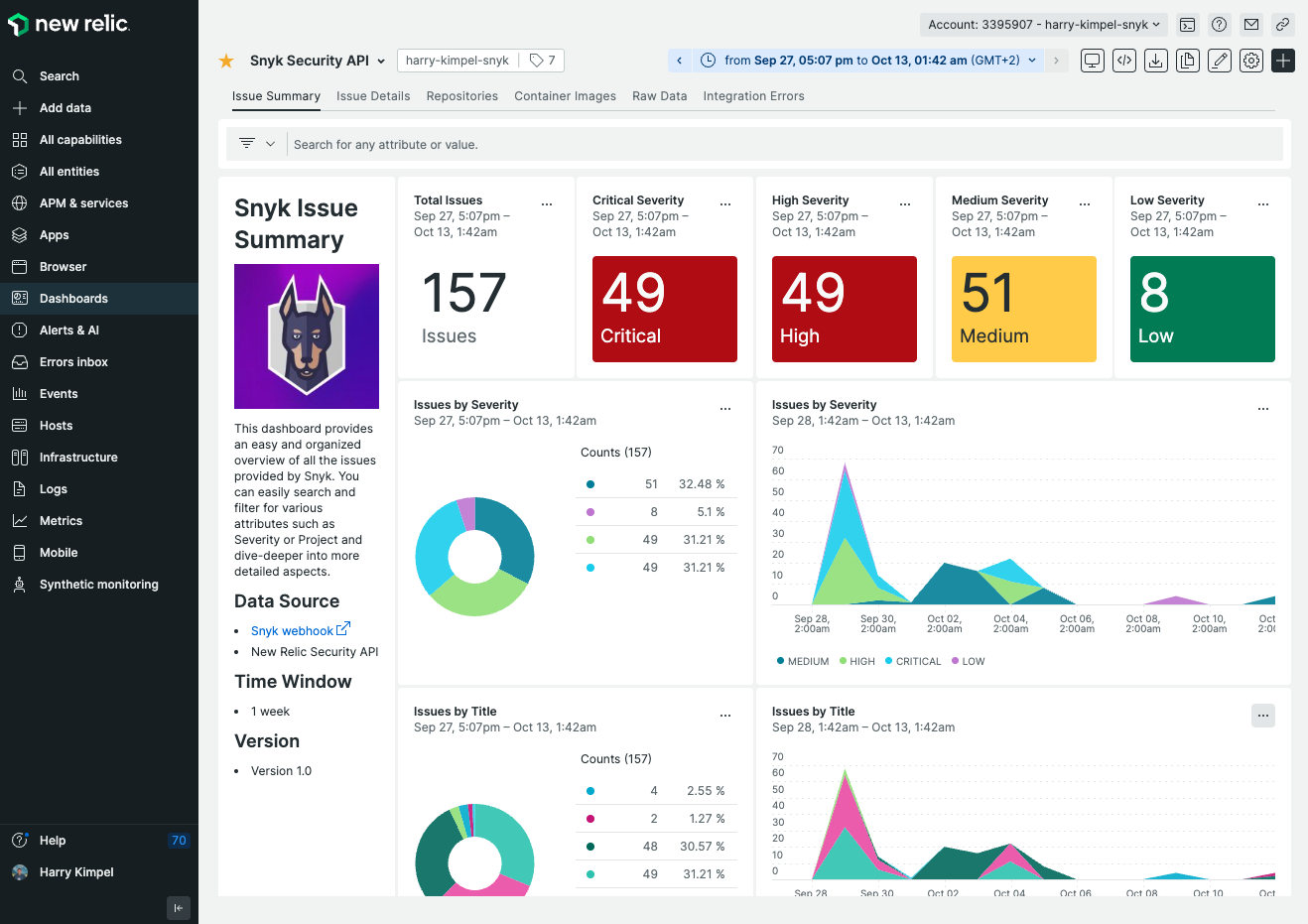Open the Account 3395907 dropdown
This screenshot has height=924, width=1308.
point(1043,25)
